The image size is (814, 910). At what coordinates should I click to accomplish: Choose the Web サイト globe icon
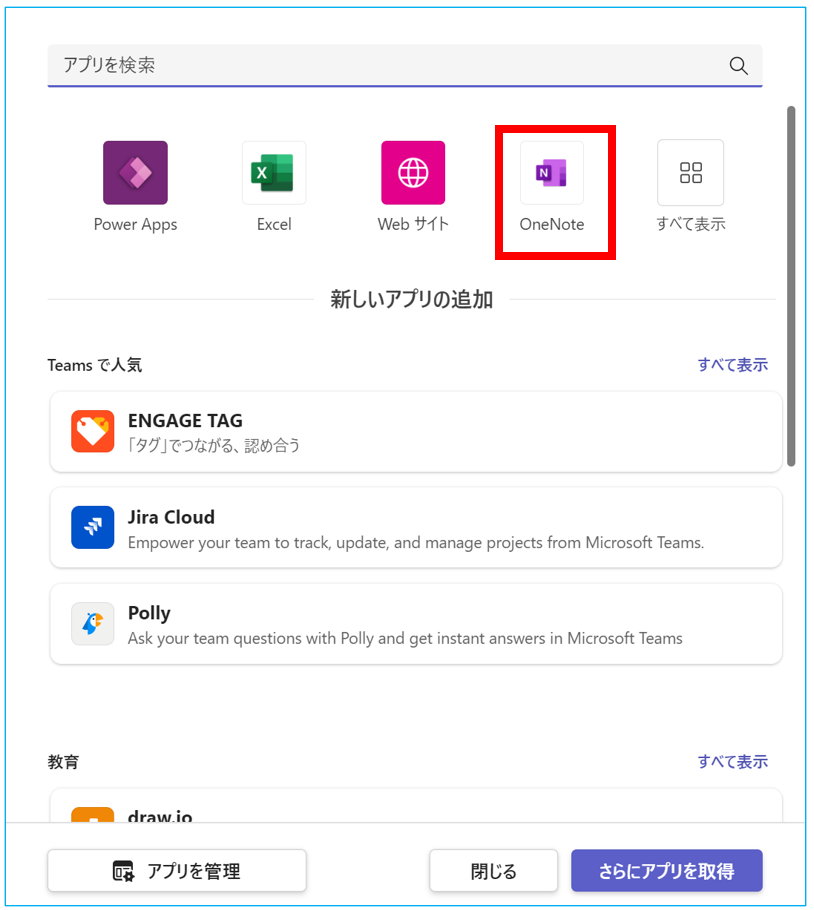(413, 173)
